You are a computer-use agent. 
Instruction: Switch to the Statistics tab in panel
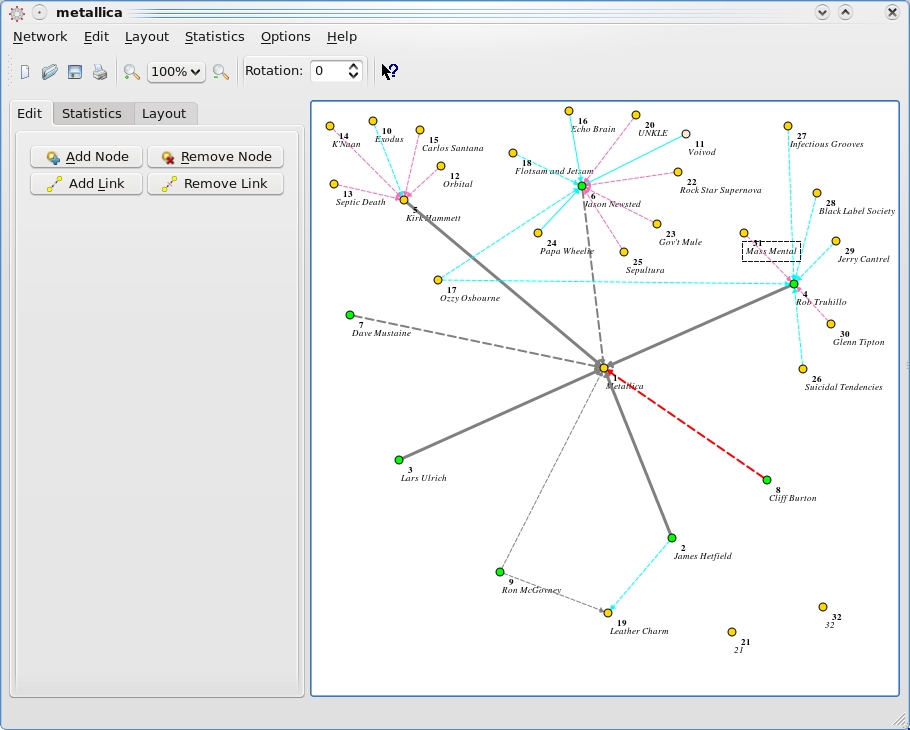92,113
